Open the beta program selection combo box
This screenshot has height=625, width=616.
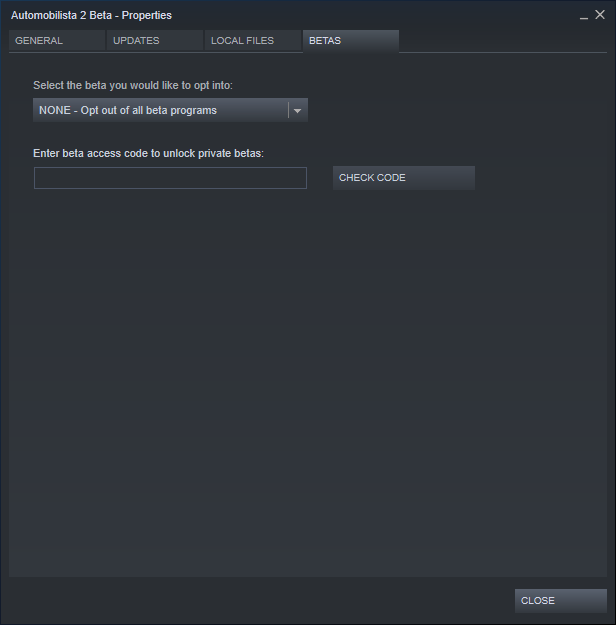170,110
